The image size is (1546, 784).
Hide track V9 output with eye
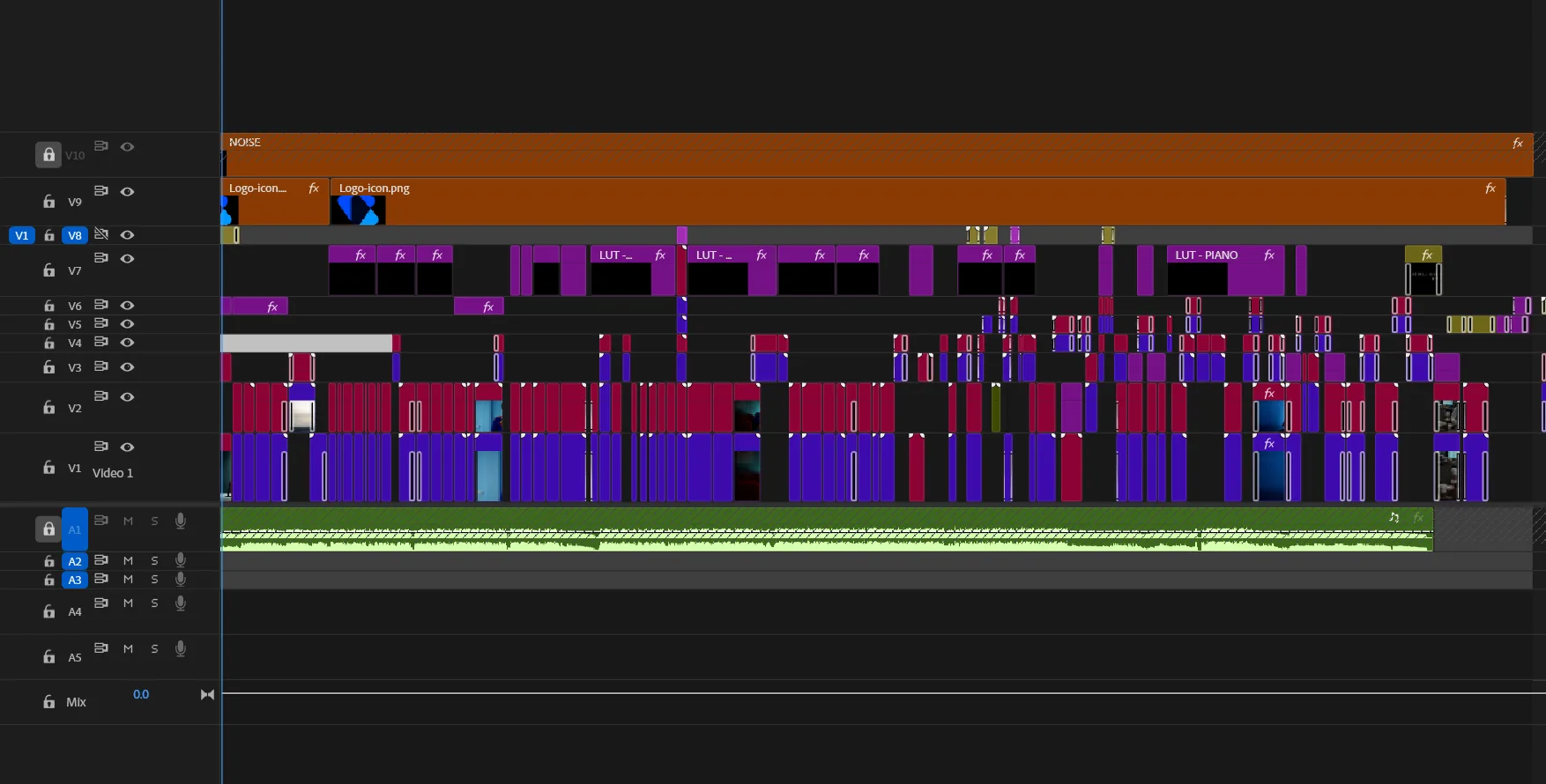tap(127, 191)
